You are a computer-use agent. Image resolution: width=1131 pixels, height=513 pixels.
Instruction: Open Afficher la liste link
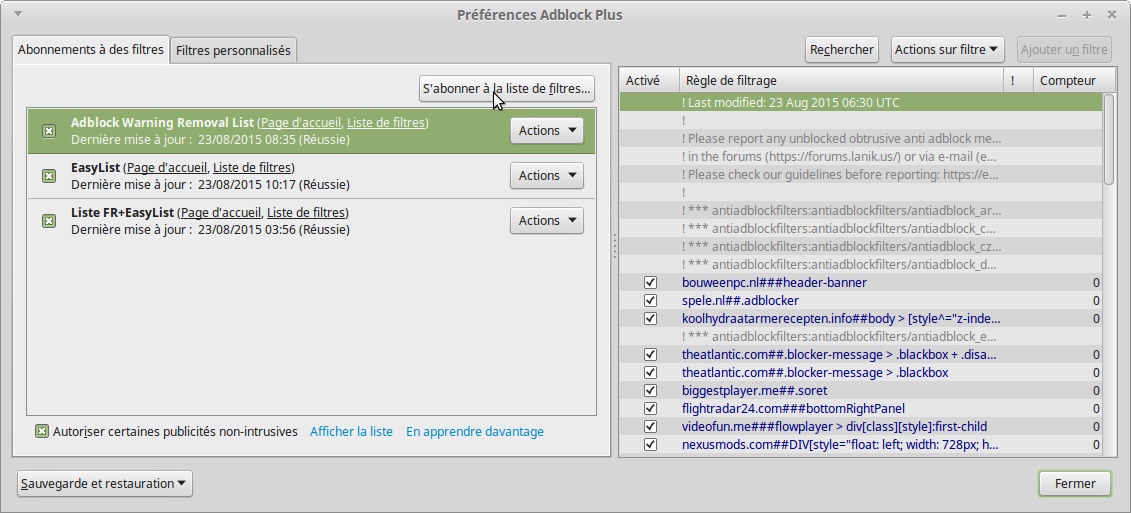[351, 431]
